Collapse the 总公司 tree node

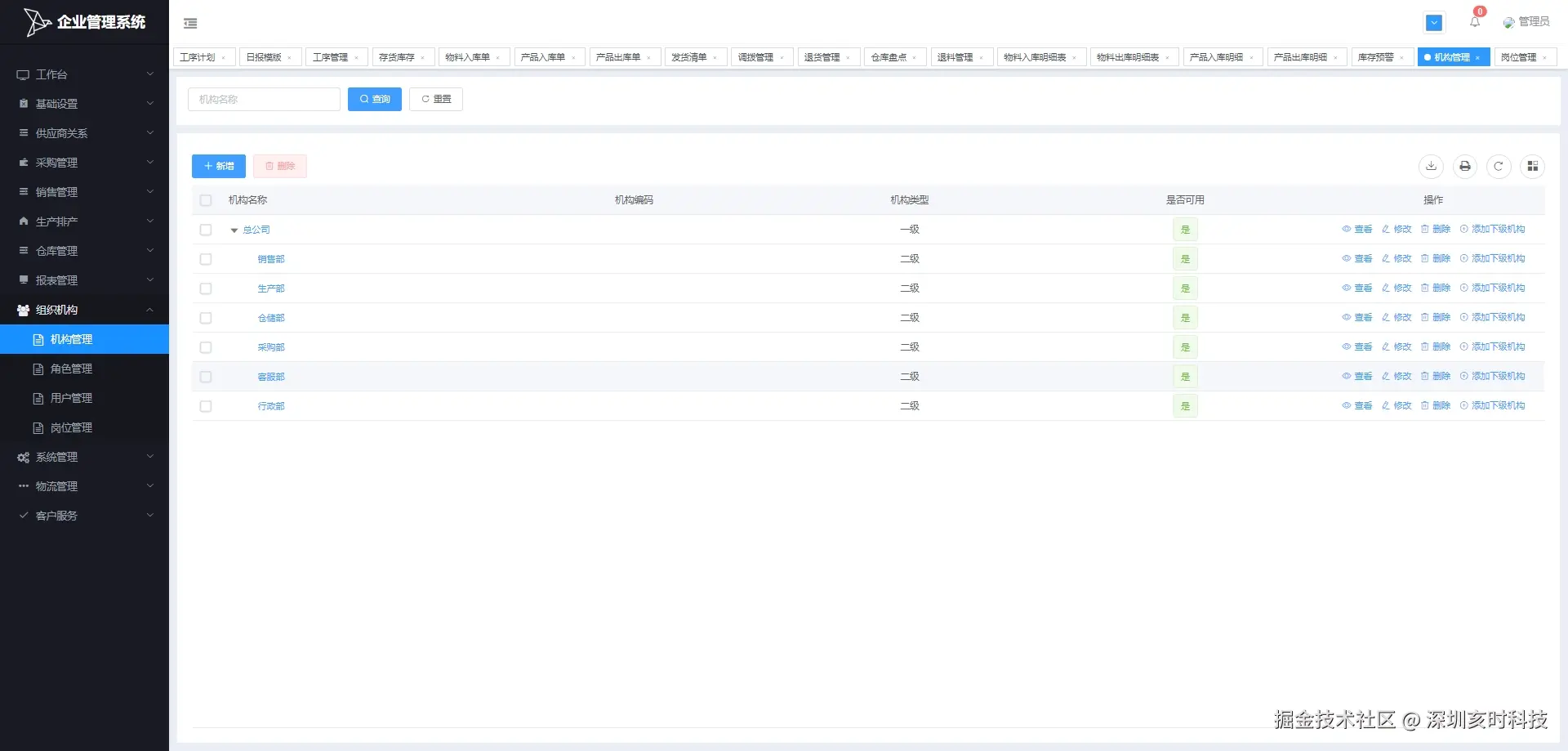tap(234, 230)
